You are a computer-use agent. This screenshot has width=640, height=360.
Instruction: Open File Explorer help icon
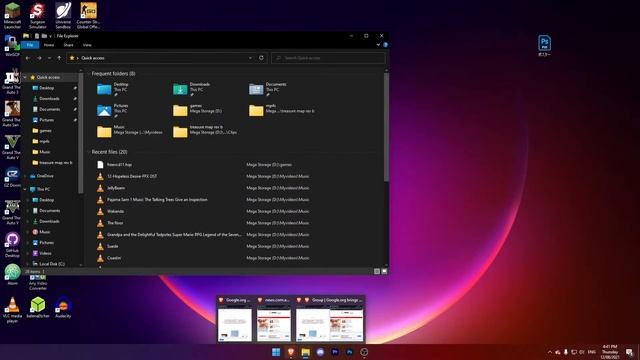pos(385,45)
